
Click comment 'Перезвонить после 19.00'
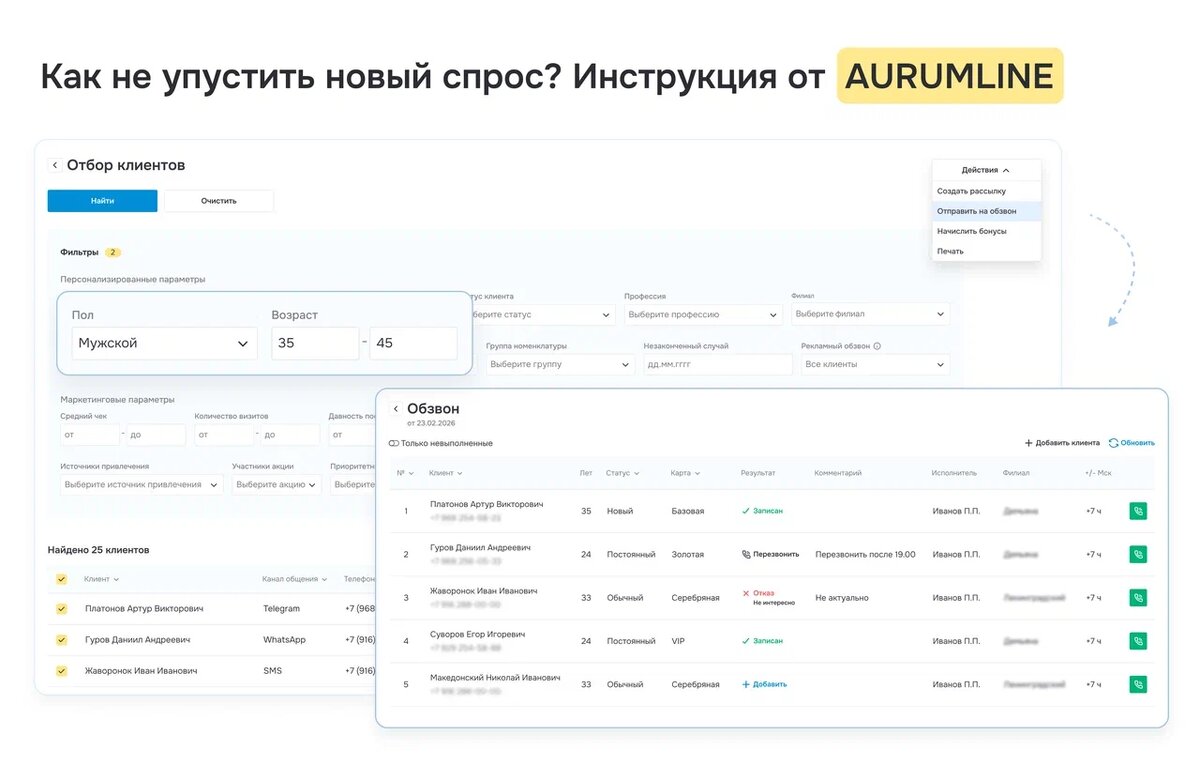pyautogui.click(x=865, y=554)
